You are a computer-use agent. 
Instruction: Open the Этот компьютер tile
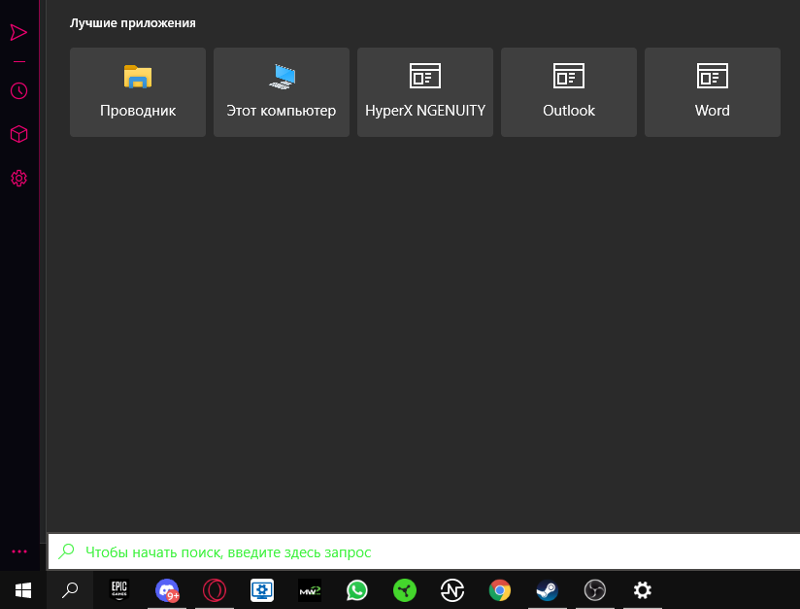(x=281, y=92)
